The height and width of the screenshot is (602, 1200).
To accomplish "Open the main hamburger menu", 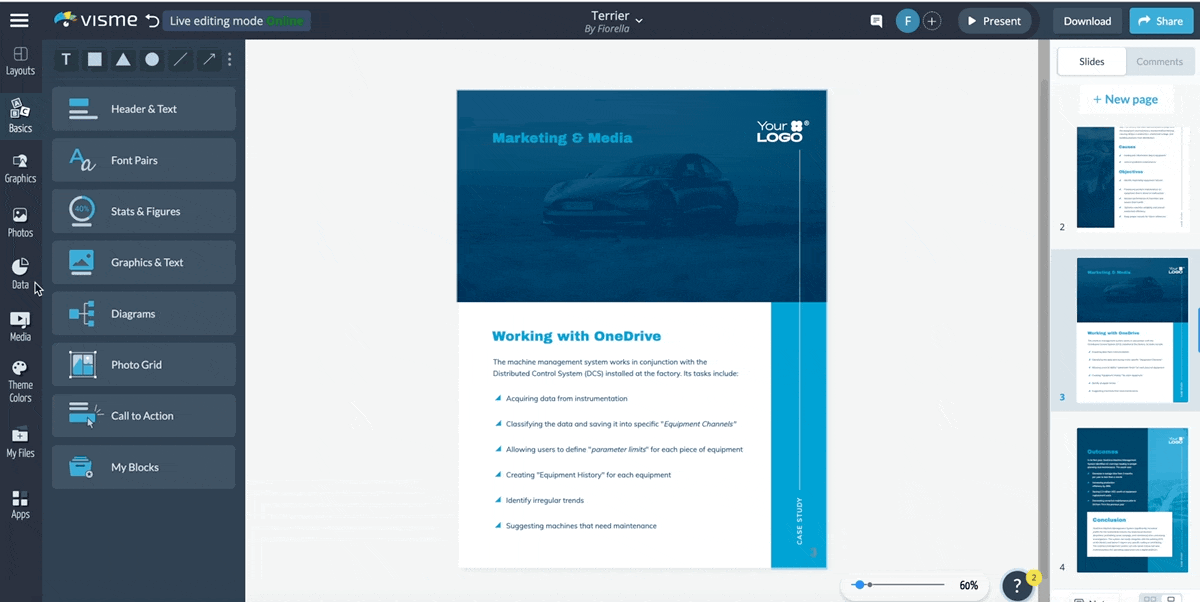I will tap(20, 20).
